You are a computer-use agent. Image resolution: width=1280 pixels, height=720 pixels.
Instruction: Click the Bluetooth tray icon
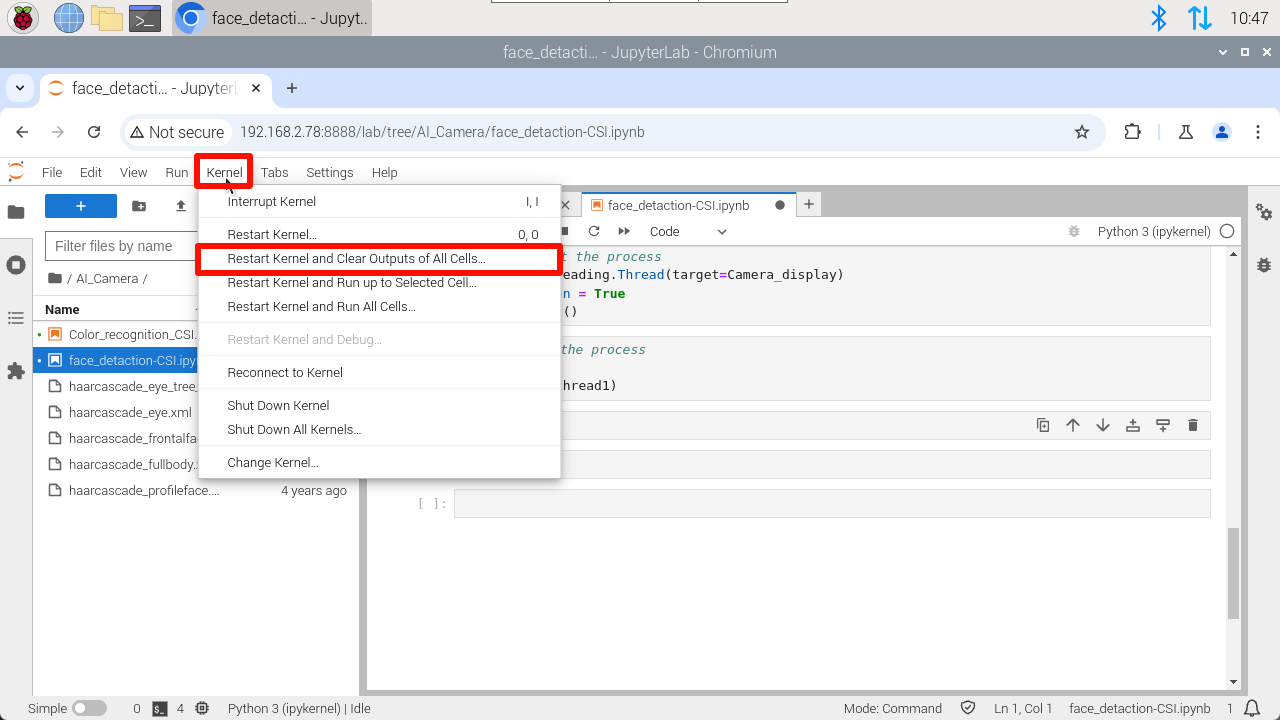coord(1159,17)
